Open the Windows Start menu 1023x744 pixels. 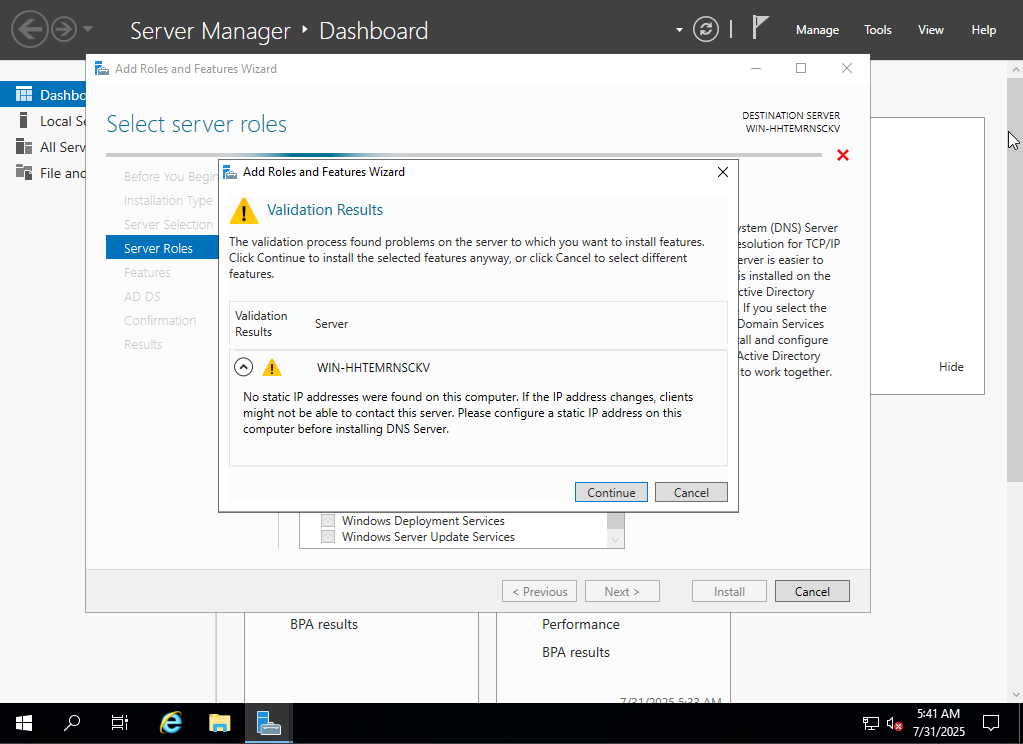point(24,722)
